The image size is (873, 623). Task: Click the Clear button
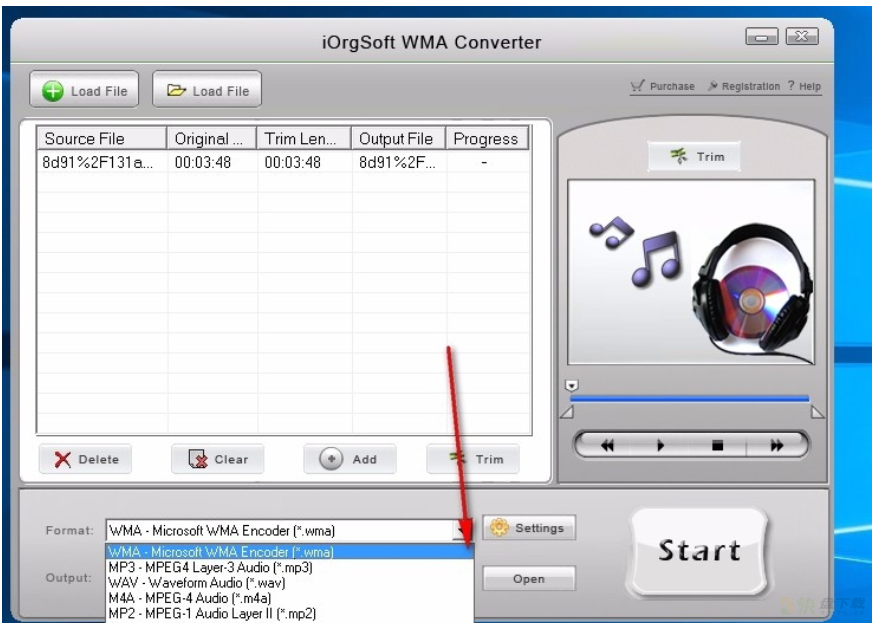(218, 459)
